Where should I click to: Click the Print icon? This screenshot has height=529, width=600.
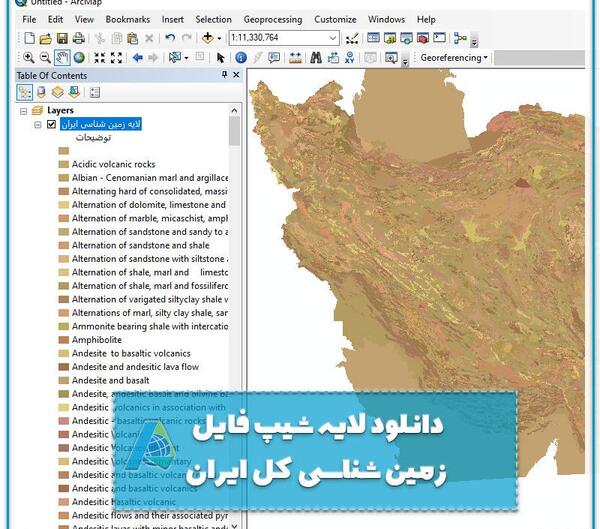click(78, 38)
